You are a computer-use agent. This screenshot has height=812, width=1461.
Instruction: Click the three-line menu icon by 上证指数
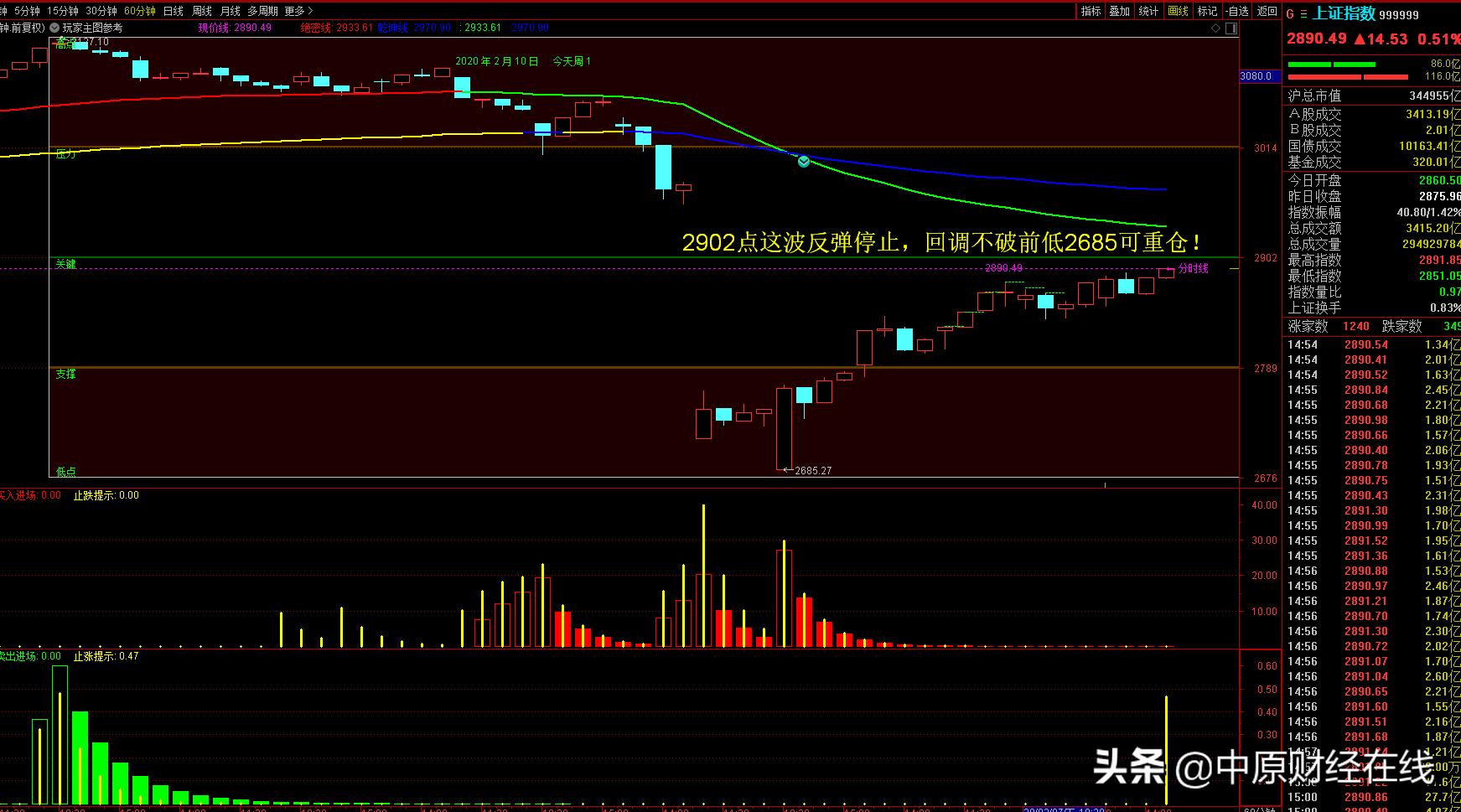pos(1303,14)
